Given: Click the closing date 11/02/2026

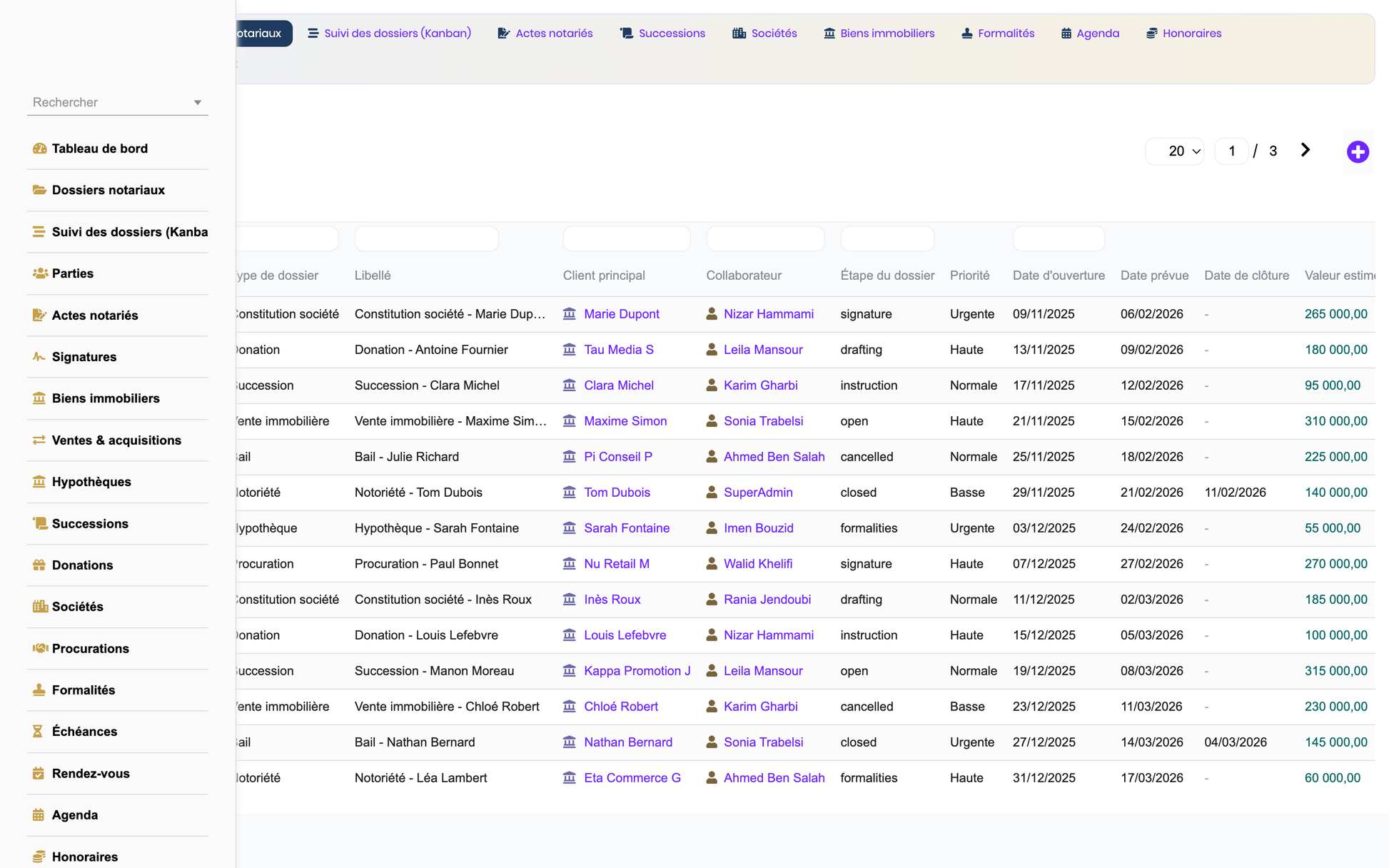Looking at the screenshot, I should click(x=1235, y=492).
